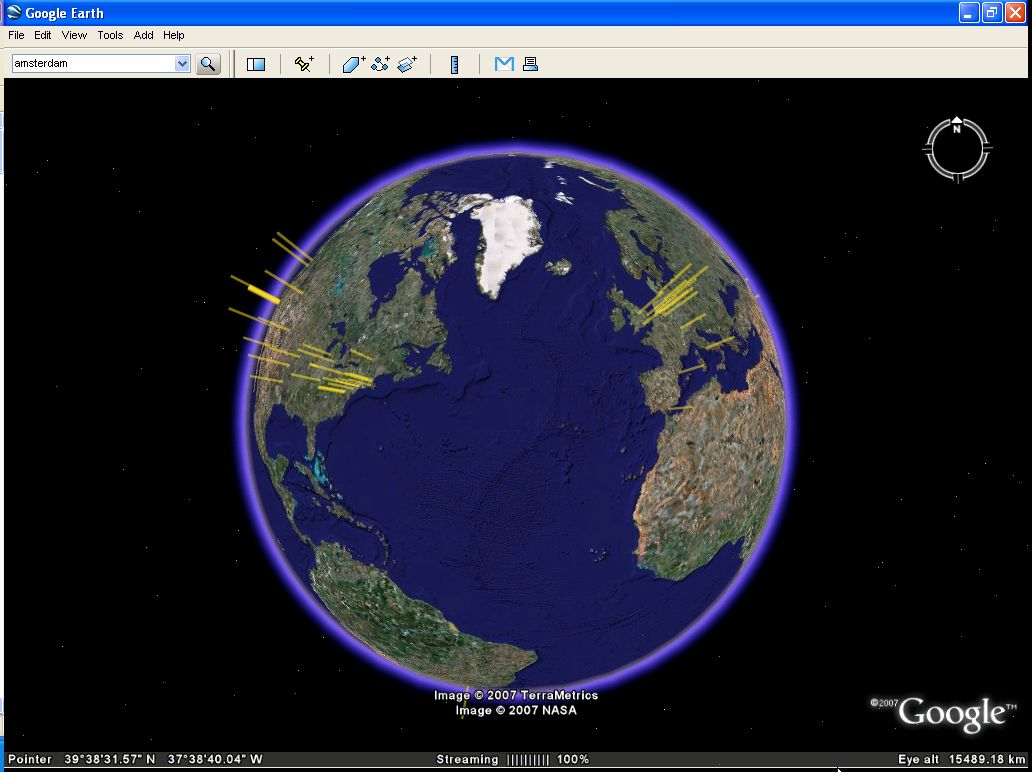Open the Help menu
The image size is (1032, 772).
tap(174, 35)
